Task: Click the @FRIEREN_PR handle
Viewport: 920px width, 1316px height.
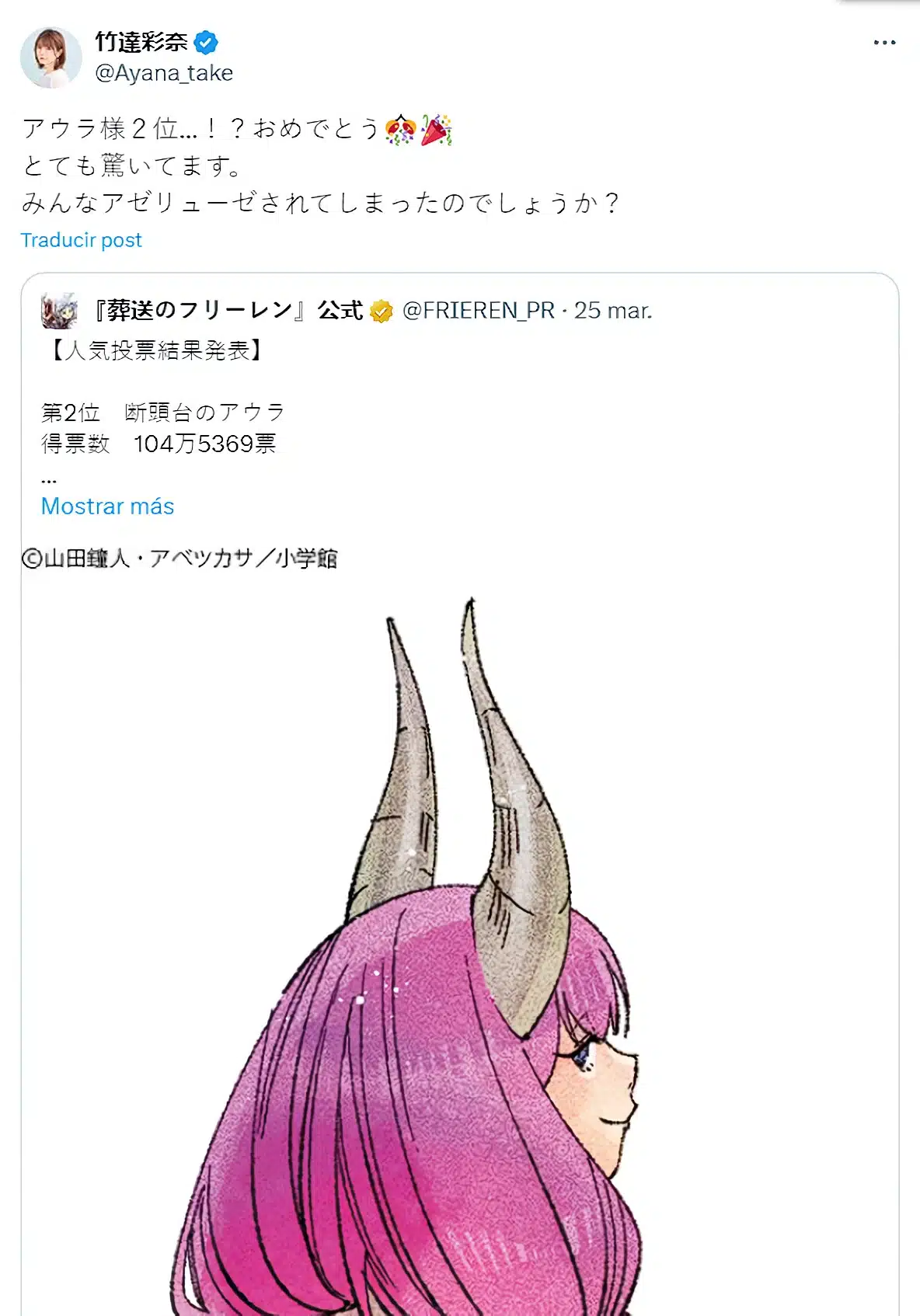Action: 479,311
